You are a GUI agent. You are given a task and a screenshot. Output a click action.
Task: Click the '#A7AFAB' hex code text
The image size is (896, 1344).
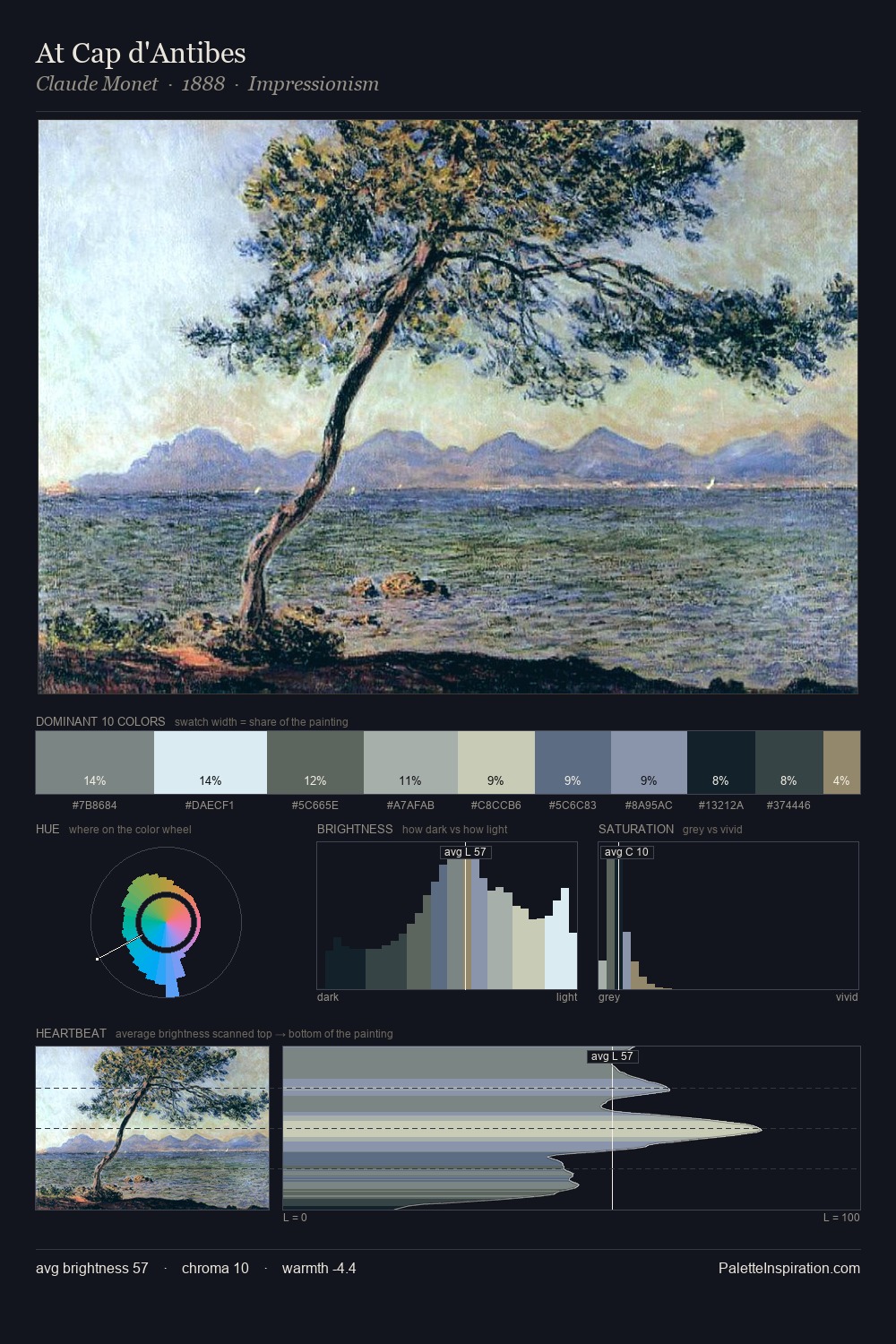tap(410, 805)
